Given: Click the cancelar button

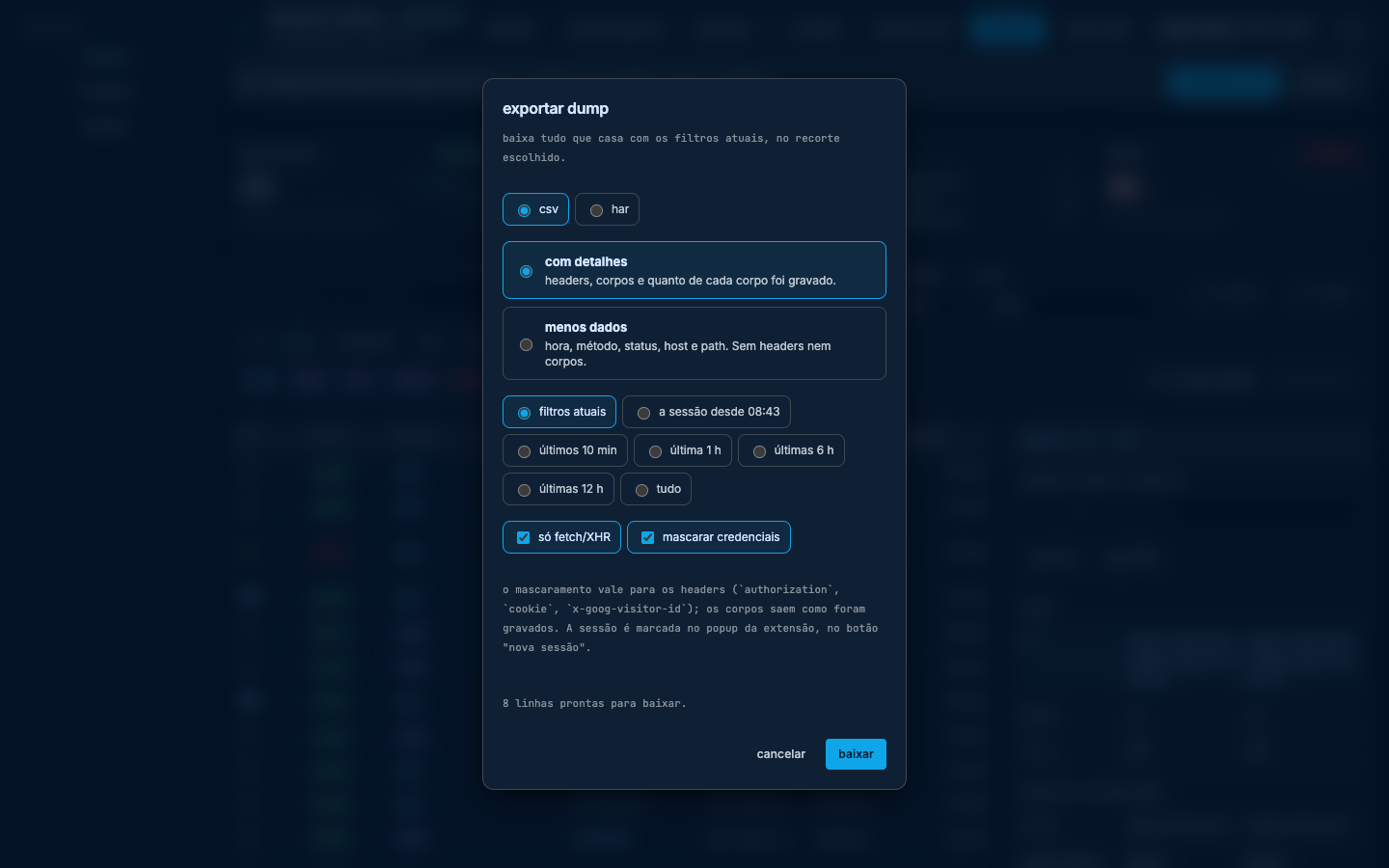Looking at the screenshot, I should coord(781,754).
